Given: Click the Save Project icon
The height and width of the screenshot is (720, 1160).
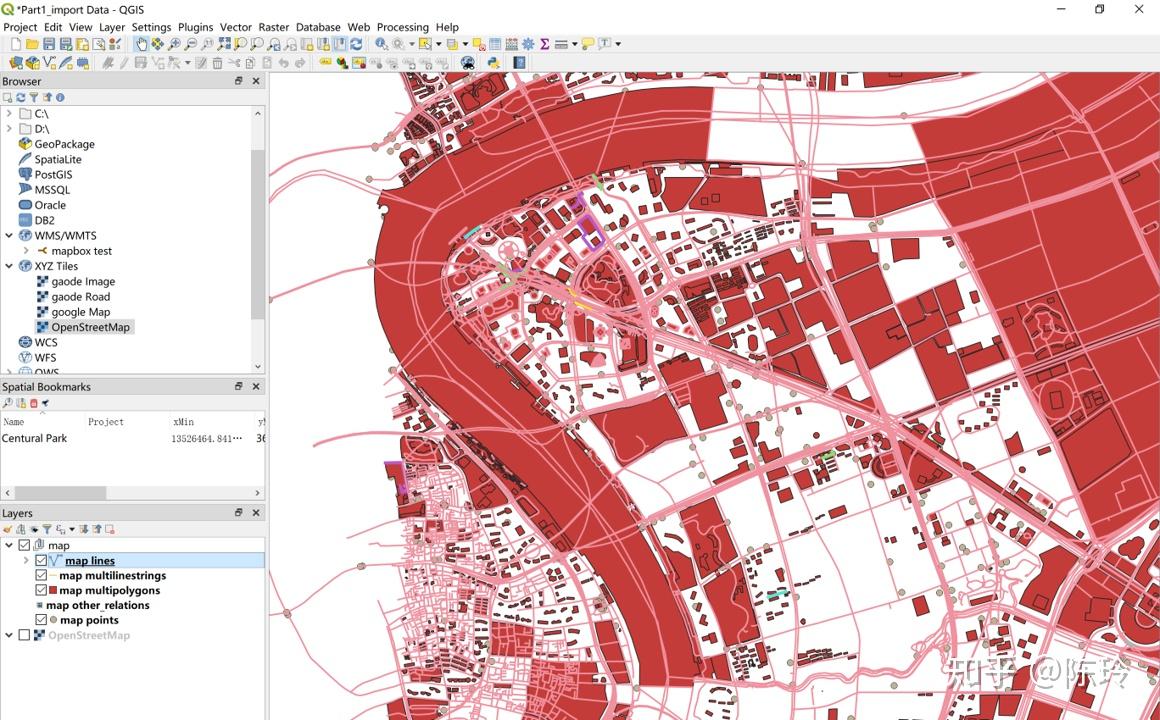Looking at the screenshot, I should [49, 44].
